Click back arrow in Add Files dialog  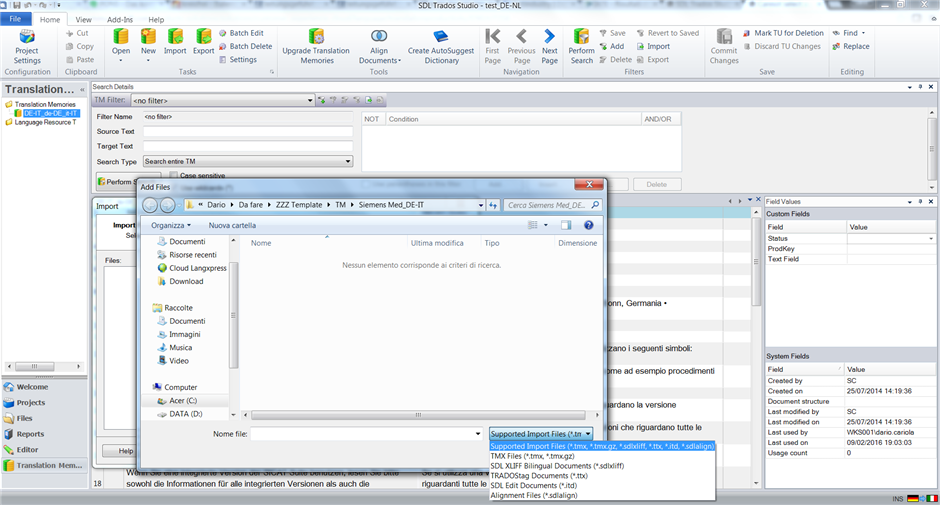coord(150,205)
